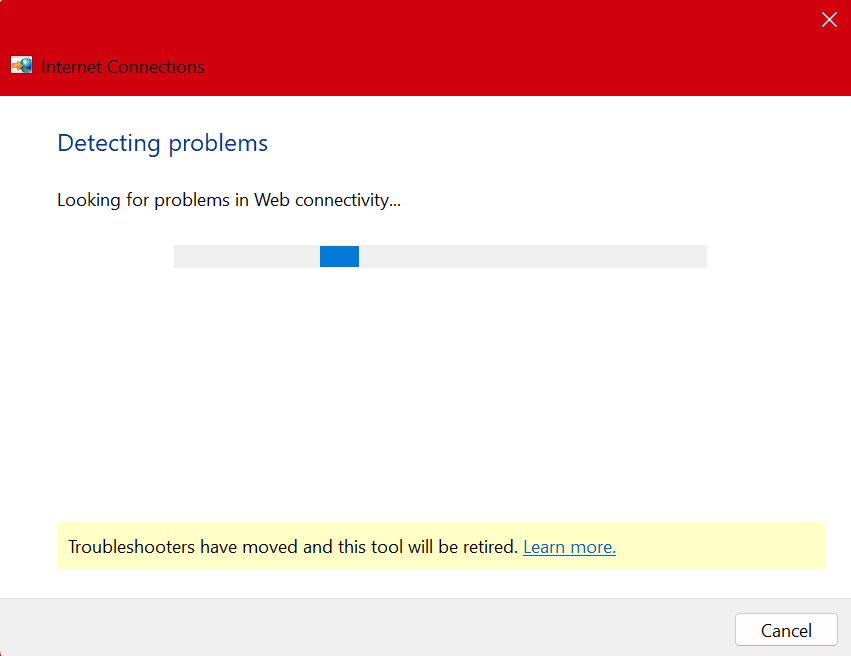Dismiss the troubleshooter via the X button
851x656 pixels.
[x=829, y=19]
